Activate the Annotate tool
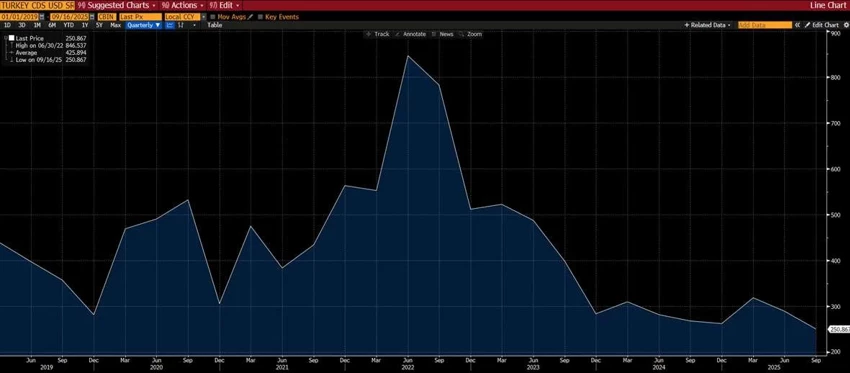This screenshot has width=850, height=373. [410, 34]
